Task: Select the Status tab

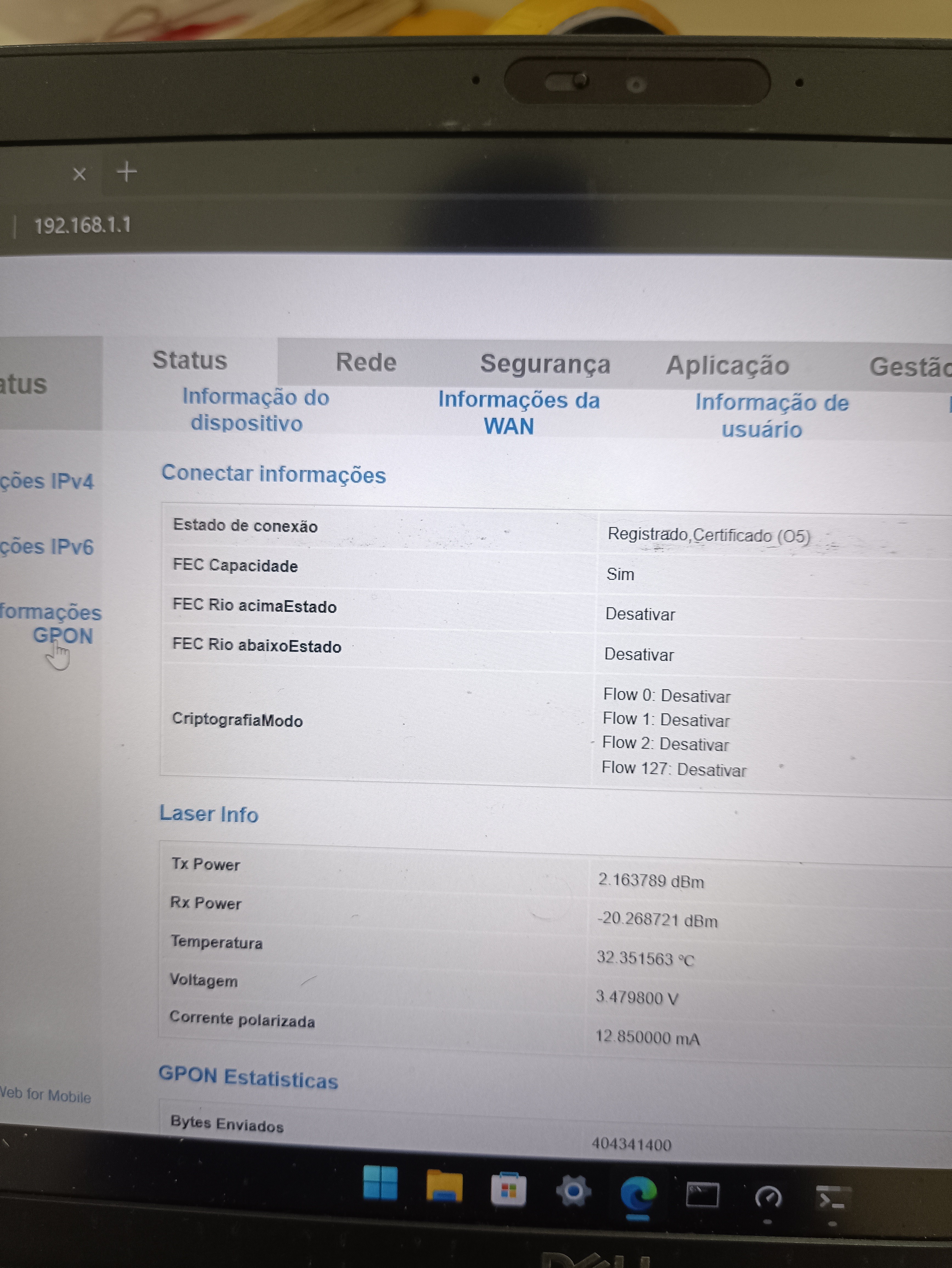Action: (190, 360)
